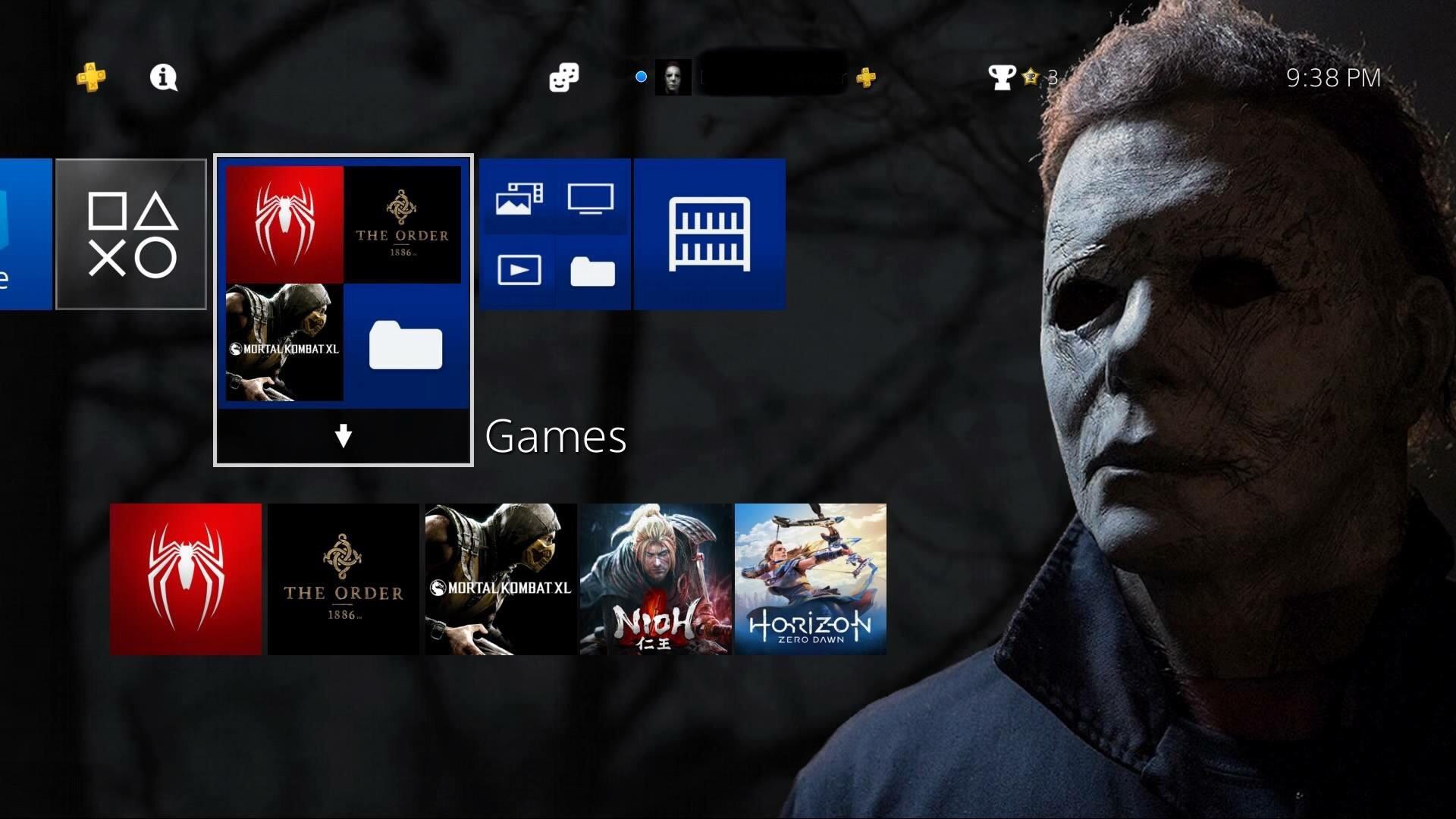Click the online status indicator dot
The image size is (1456, 819).
pyautogui.click(x=641, y=76)
